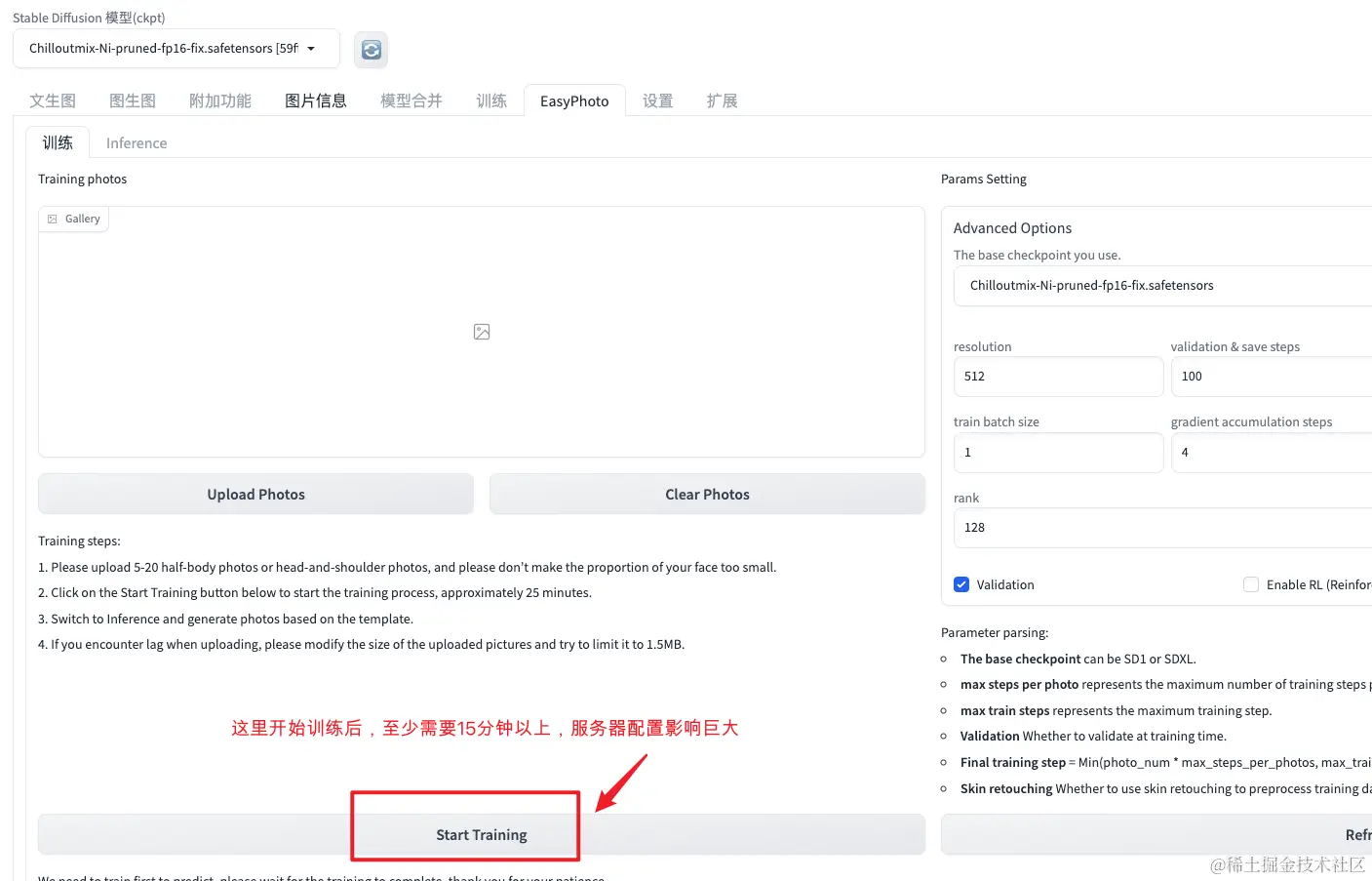This screenshot has width=1372, height=881.
Task: Click the Start Training button
Action: tap(482, 835)
